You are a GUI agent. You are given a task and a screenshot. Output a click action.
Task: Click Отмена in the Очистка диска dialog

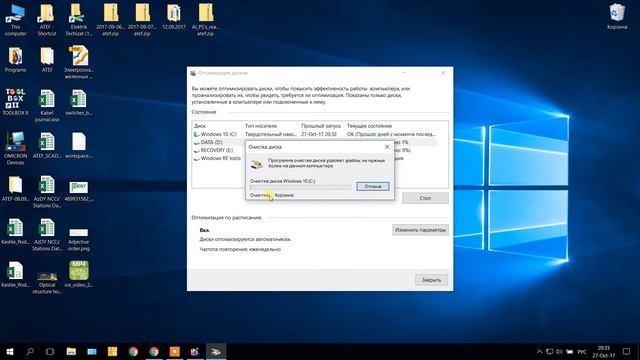373,186
